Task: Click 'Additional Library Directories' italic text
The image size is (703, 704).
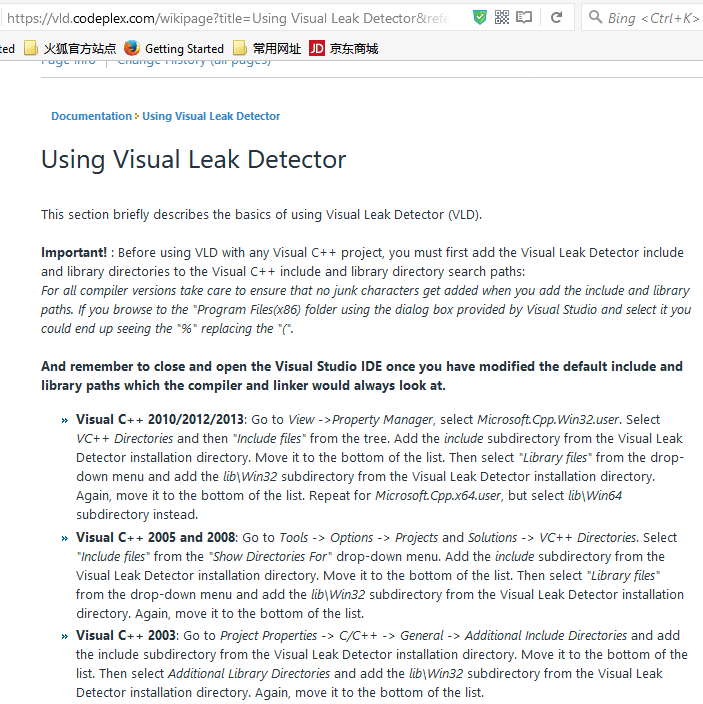Action: pos(249,673)
